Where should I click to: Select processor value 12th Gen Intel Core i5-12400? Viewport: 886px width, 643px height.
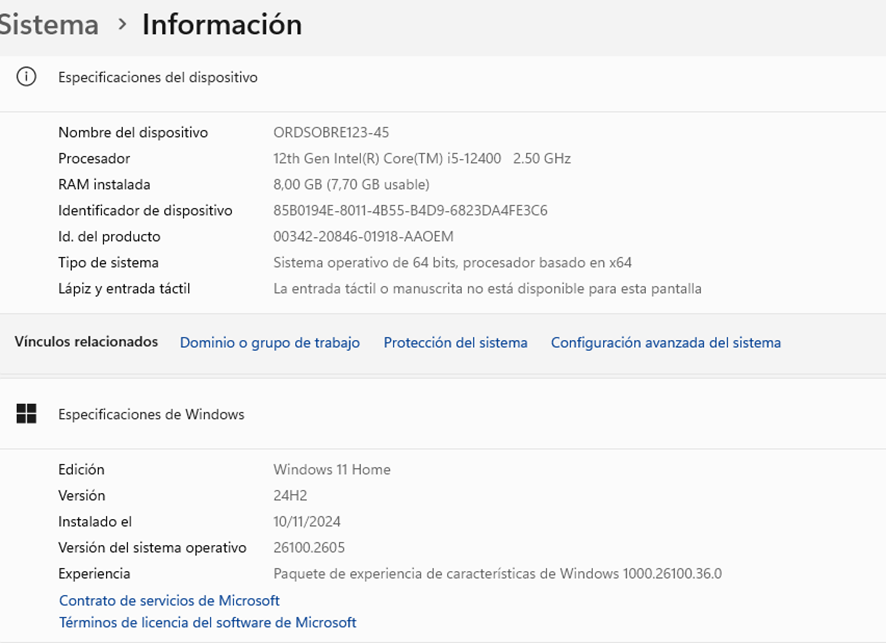422,158
